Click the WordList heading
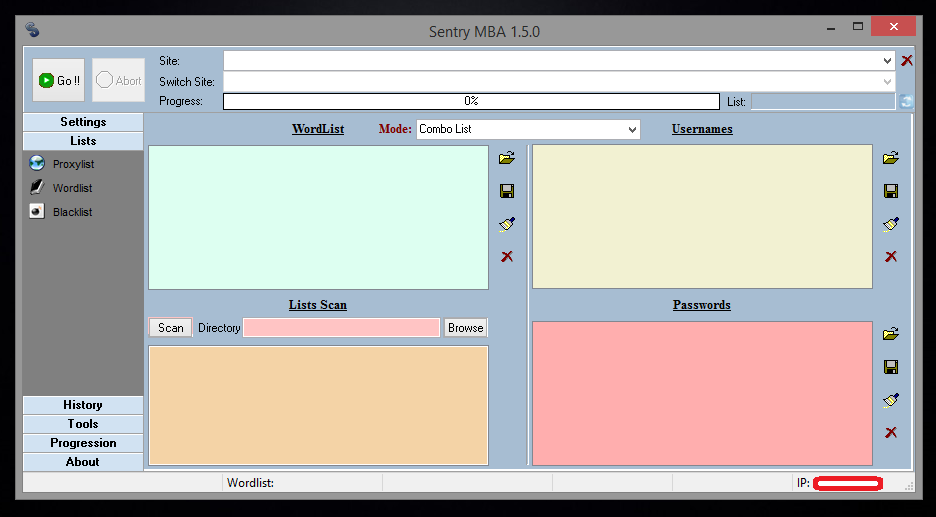The height and width of the screenshot is (517, 936). [318, 129]
